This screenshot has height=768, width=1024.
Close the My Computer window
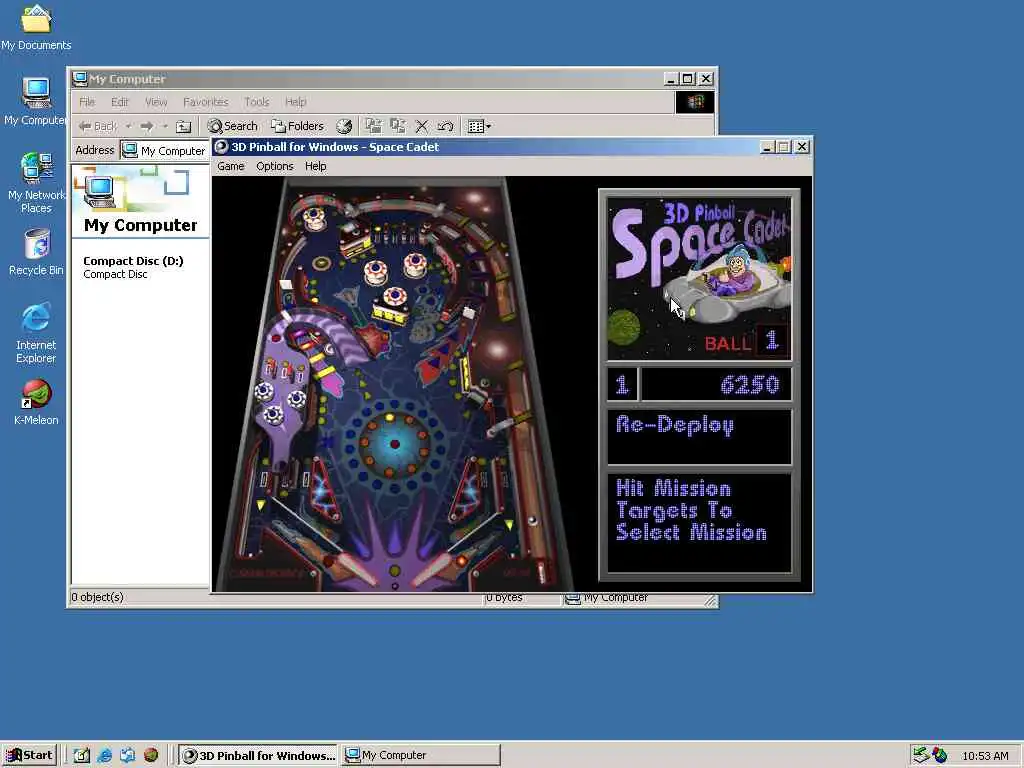(x=706, y=79)
